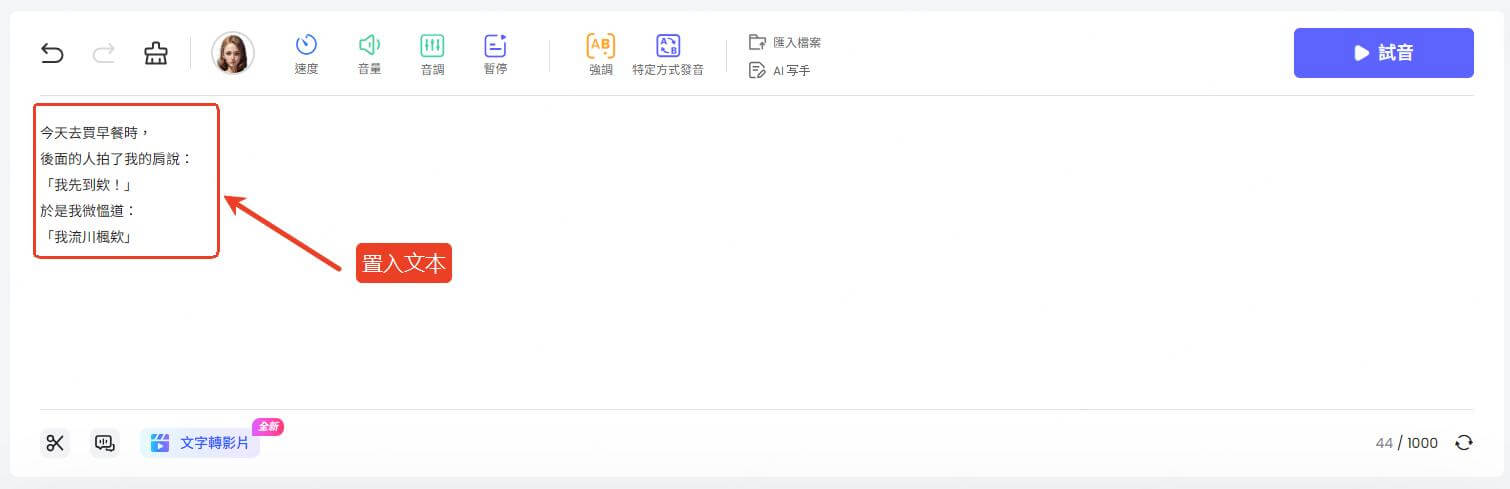Image resolution: width=1510 pixels, height=489 pixels.
Task: Open the AI 写手 writer
Action: 779,71
